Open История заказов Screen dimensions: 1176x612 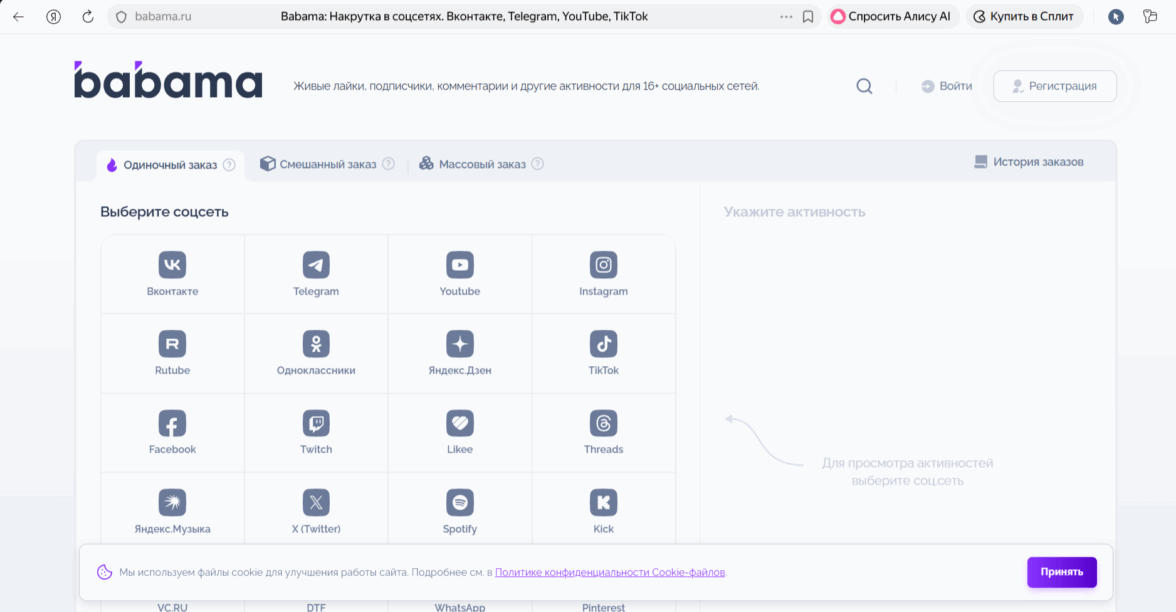click(x=1028, y=162)
